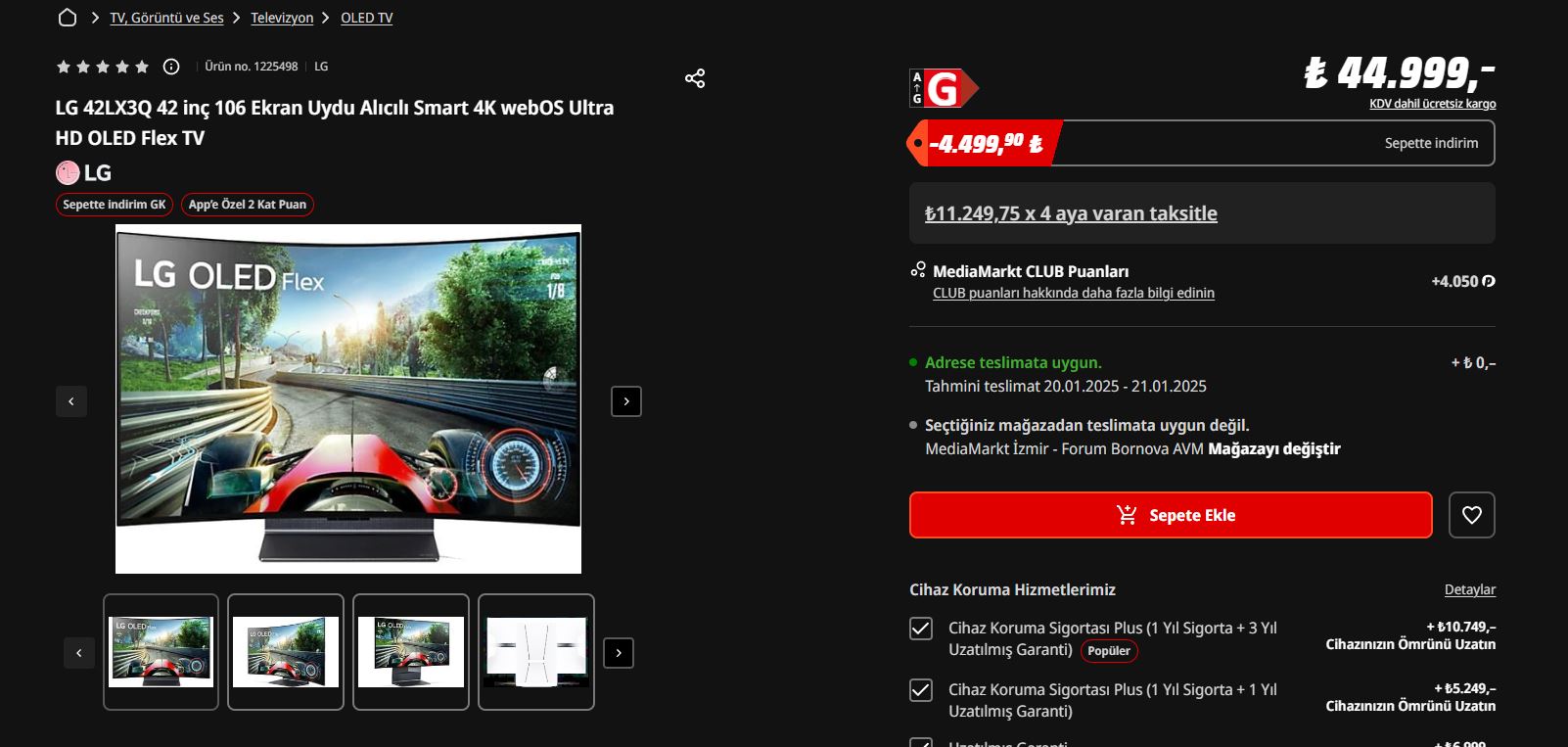Select second thumbnail angled TV view
Screen dimensions: 1568x747
click(x=286, y=652)
